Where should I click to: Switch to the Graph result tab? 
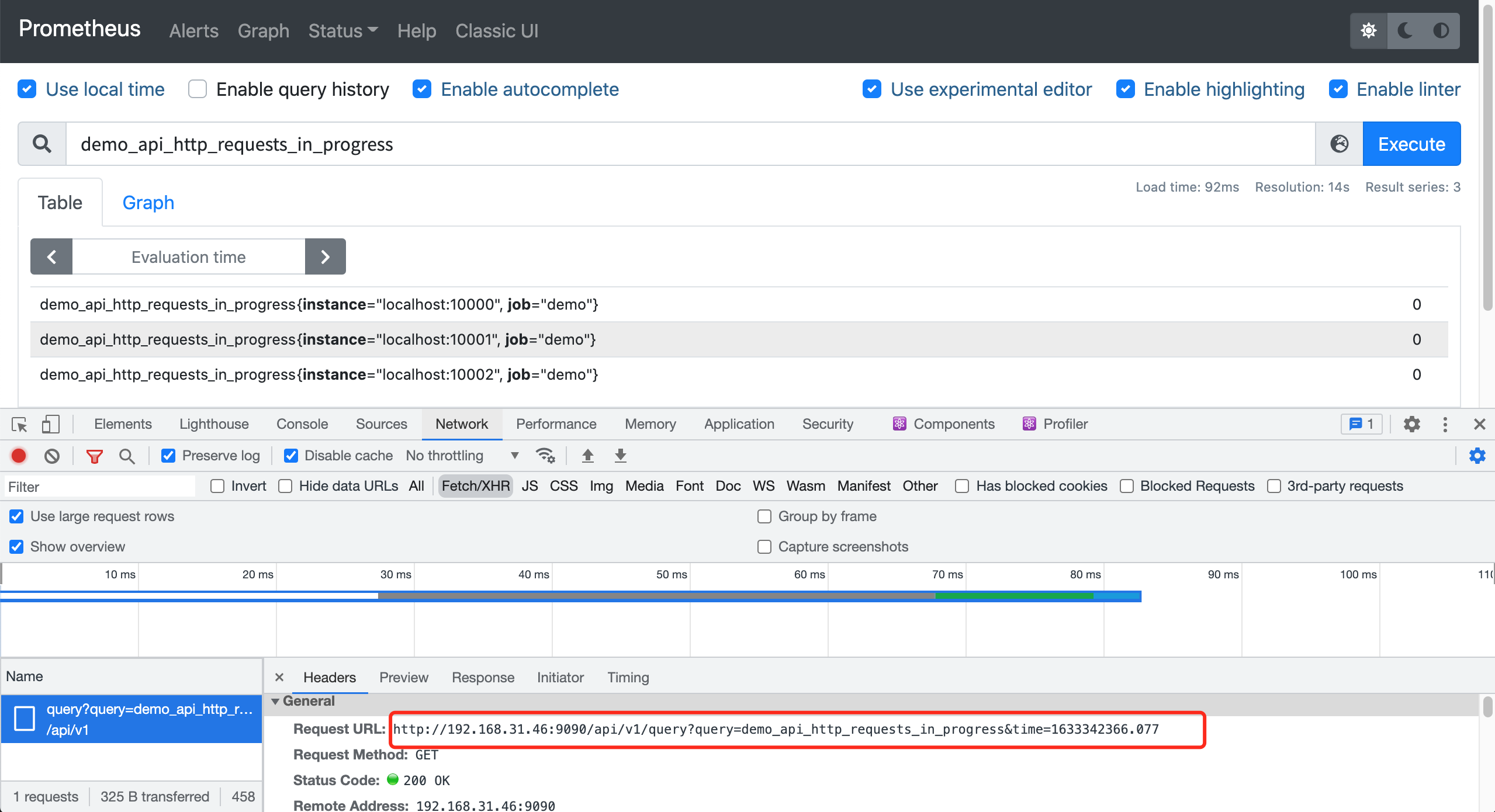(148, 203)
